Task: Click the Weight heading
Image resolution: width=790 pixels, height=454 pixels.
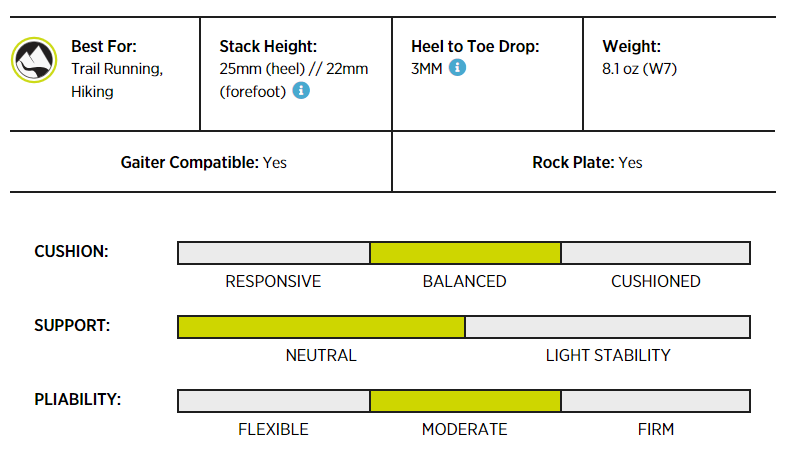Action: click(631, 46)
